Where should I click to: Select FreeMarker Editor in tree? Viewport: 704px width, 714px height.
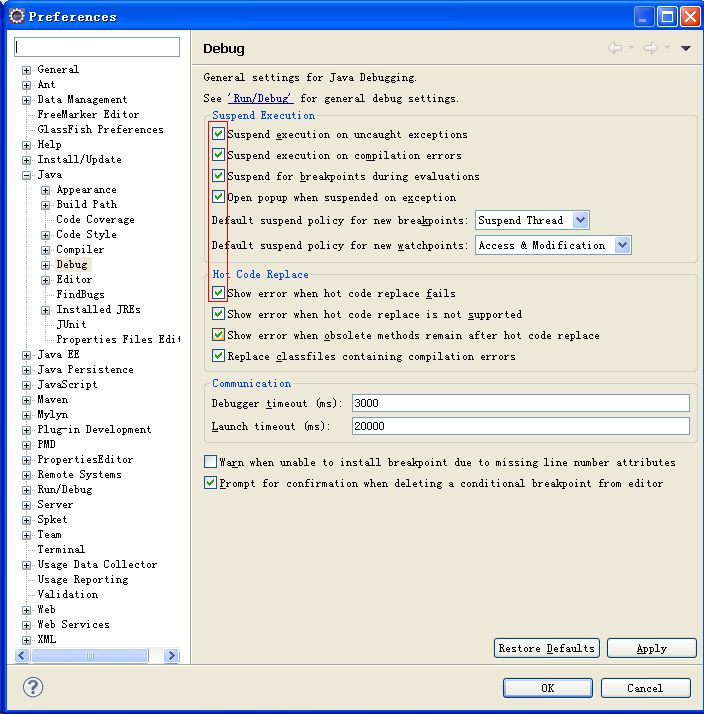point(88,114)
